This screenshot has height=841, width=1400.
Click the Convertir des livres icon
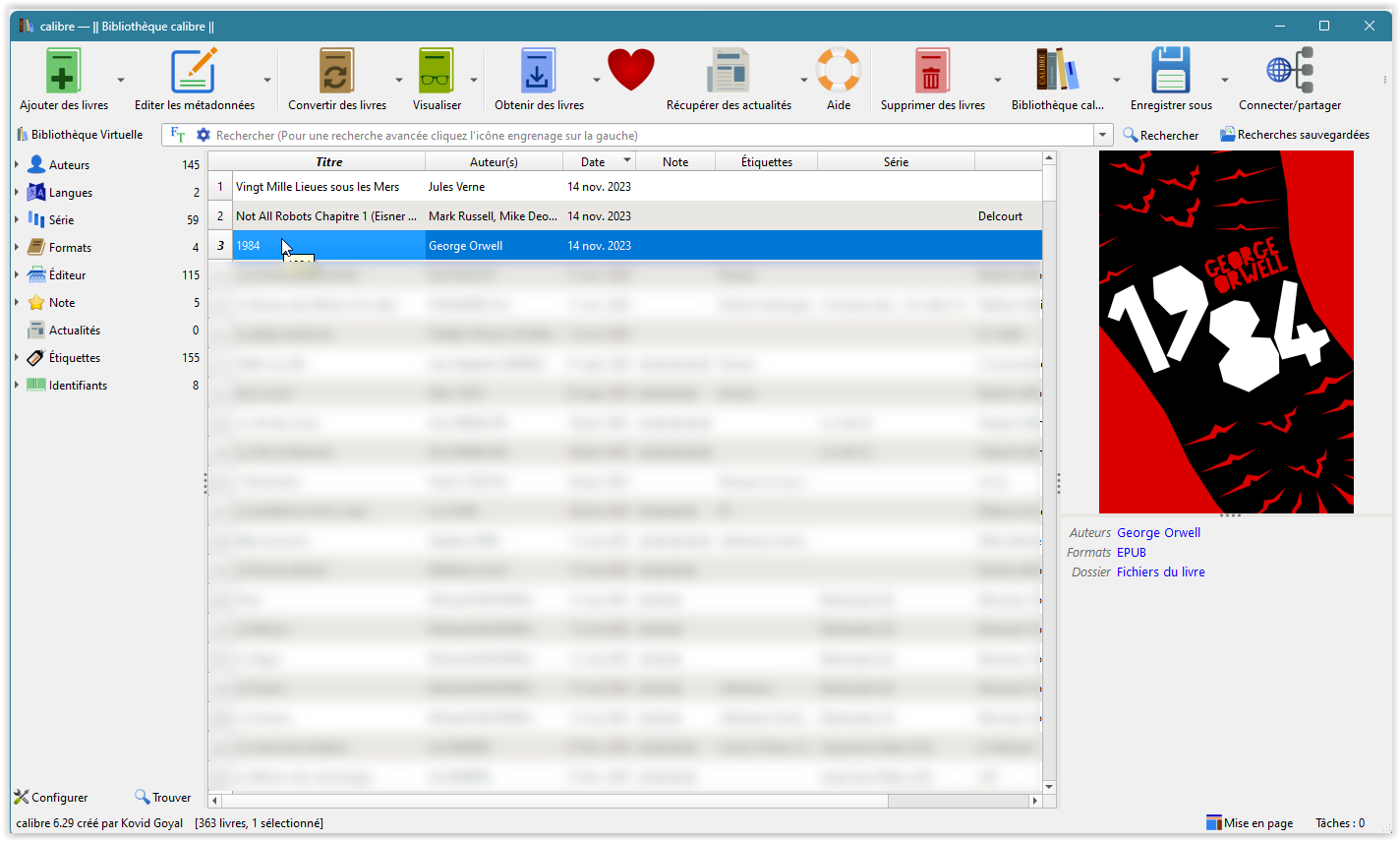(336, 72)
